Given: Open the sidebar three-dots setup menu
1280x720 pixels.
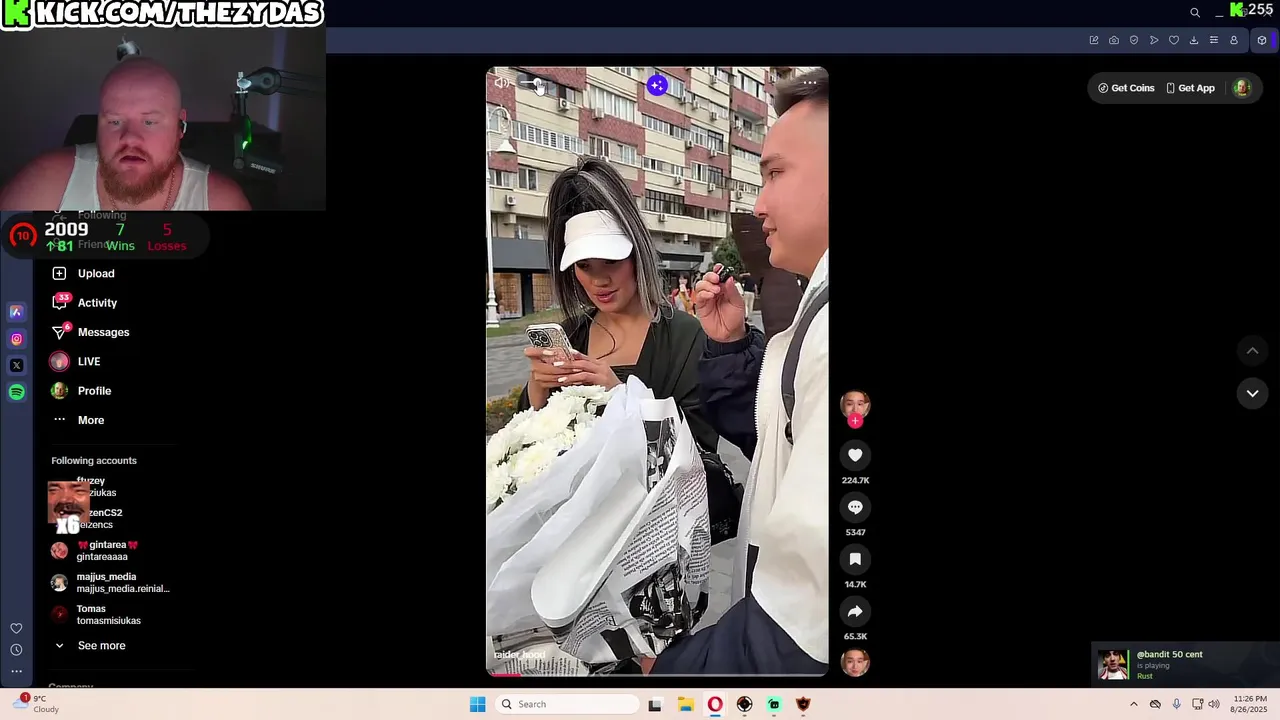Looking at the screenshot, I should pyautogui.click(x=16, y=671).
